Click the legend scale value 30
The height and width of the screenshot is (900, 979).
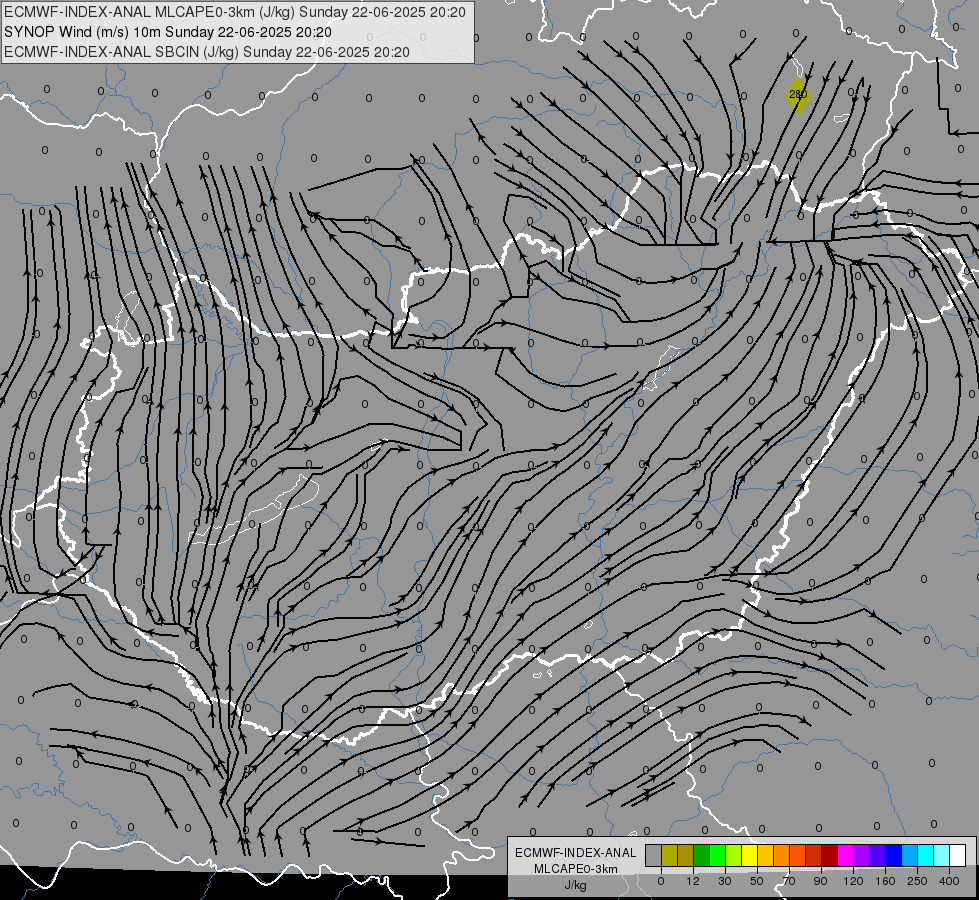[x=724, y=881]
